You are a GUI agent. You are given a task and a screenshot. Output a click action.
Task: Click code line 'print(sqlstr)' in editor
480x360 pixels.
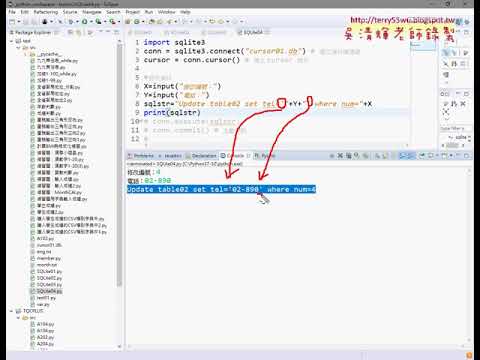point(172,113)
